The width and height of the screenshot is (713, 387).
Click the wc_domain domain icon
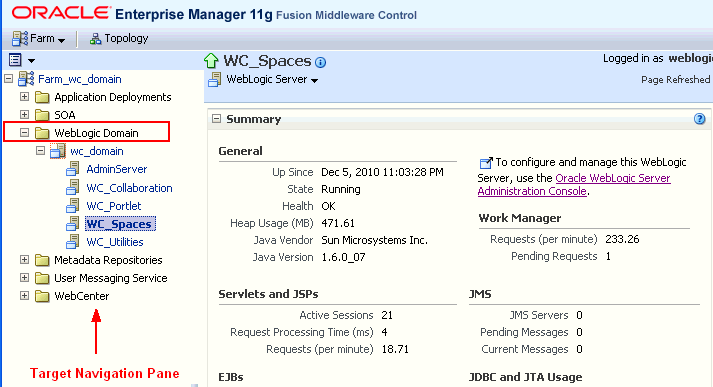point(58,151)
